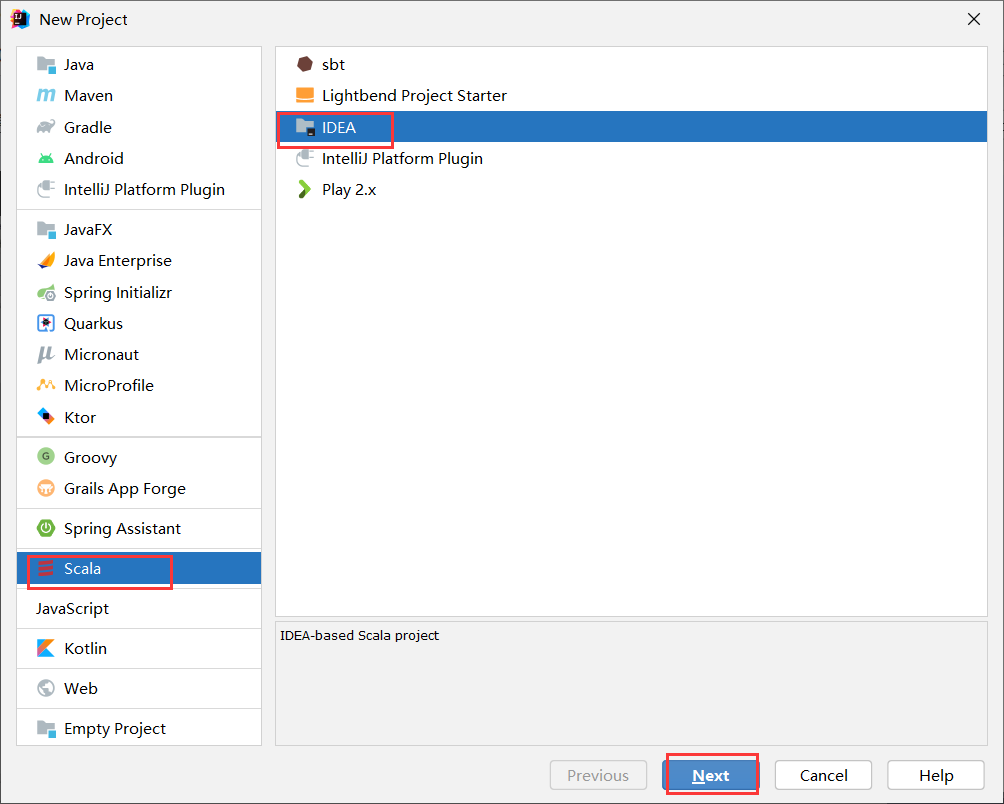Select Quarkus label in list
Image resolution: width=1004 pixels, height=804 pixels.
point(93,323)
